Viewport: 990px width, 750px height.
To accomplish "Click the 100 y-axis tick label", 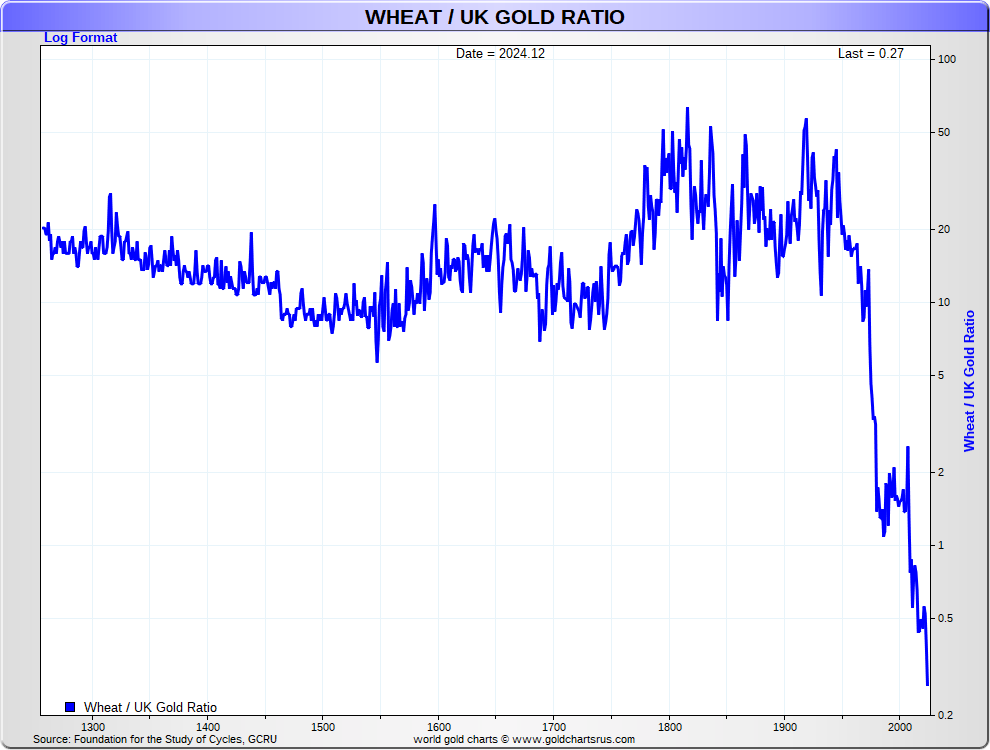I will (x=947, y=60).
